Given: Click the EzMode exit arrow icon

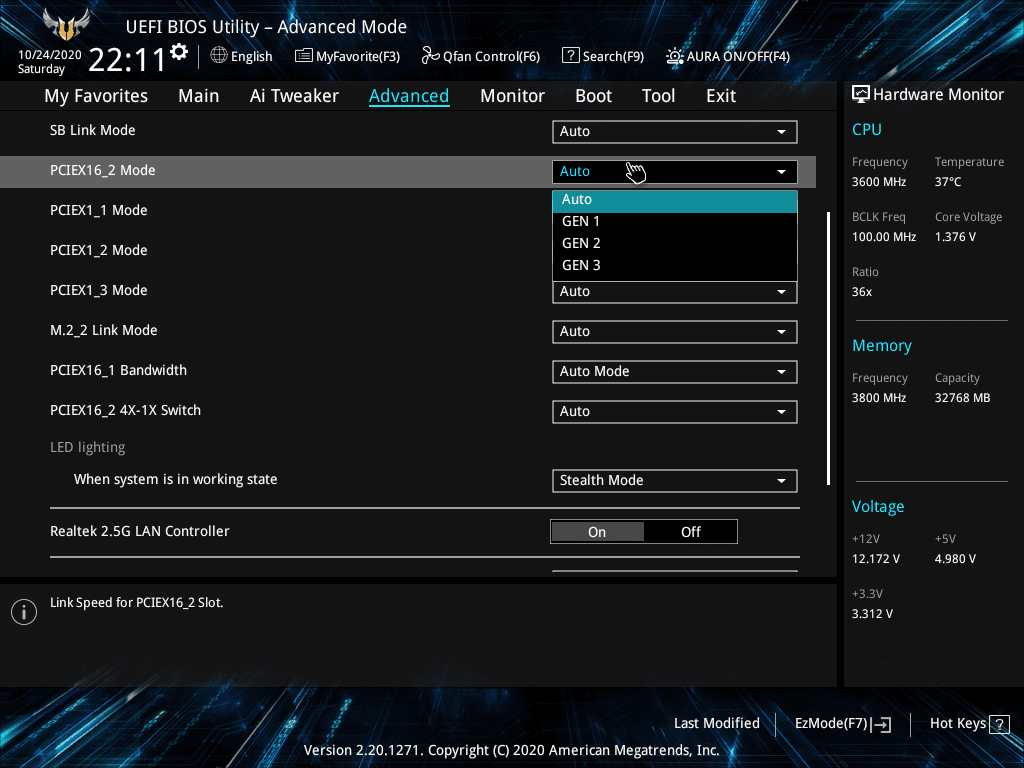Looking at the screenshot, I should tap(881, 724).
